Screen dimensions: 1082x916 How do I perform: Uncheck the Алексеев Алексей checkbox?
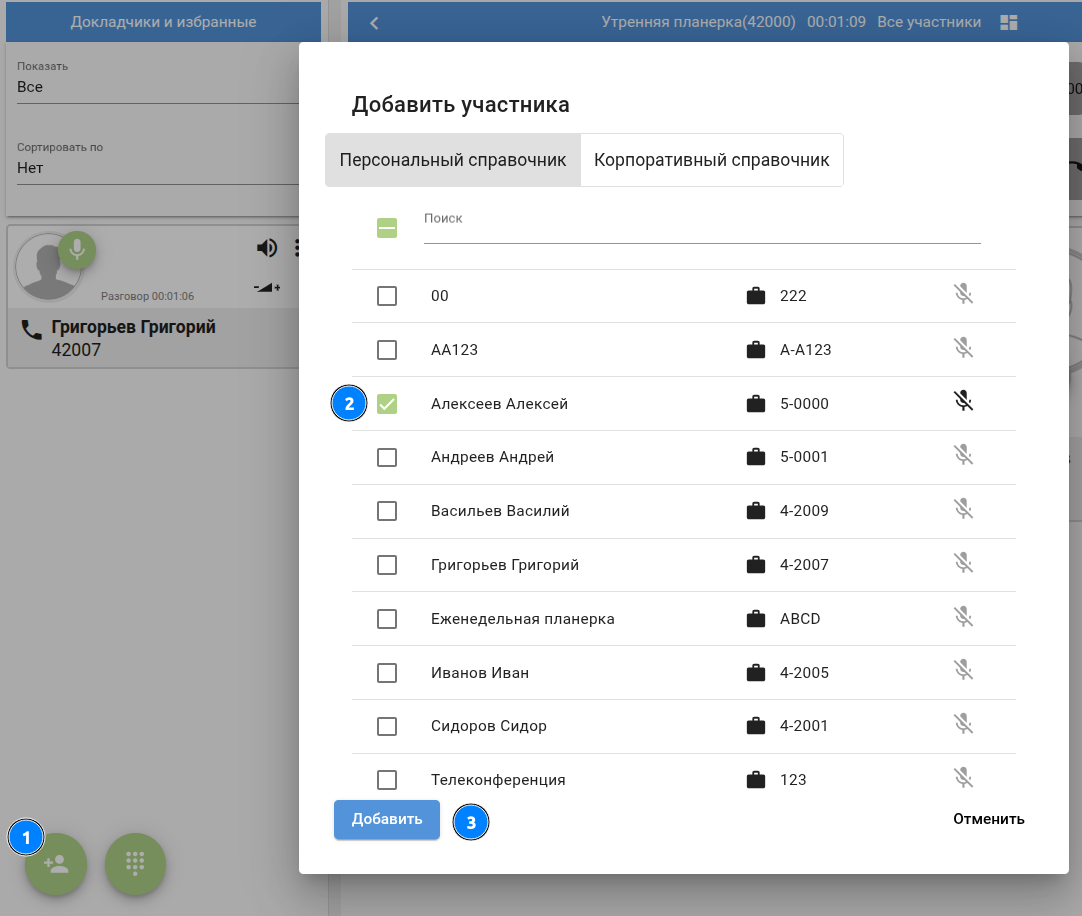tap(387, 404)
